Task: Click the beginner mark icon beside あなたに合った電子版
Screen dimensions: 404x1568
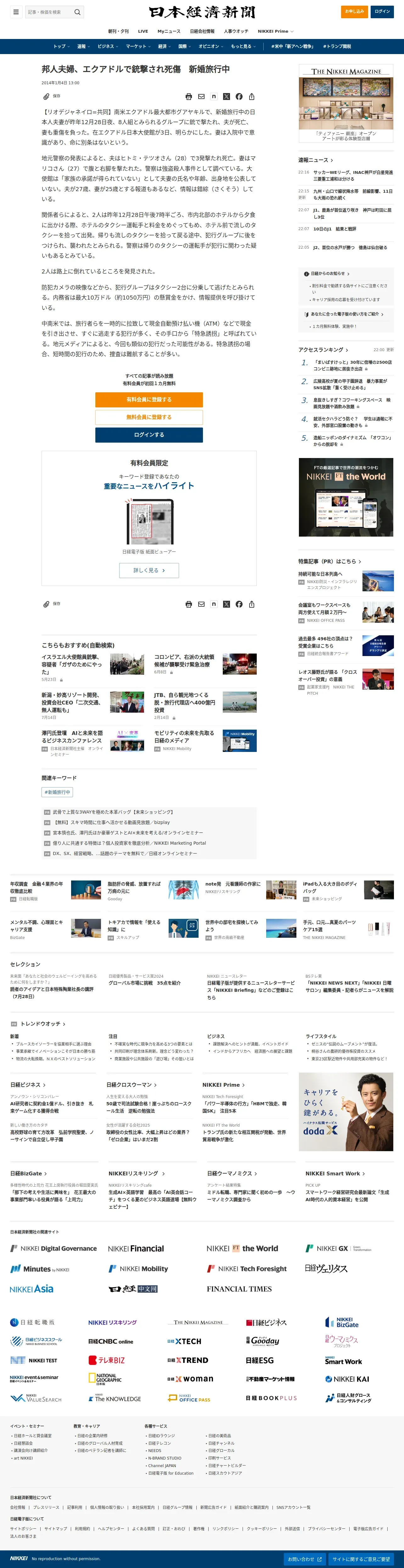Action: coord(306,314)
